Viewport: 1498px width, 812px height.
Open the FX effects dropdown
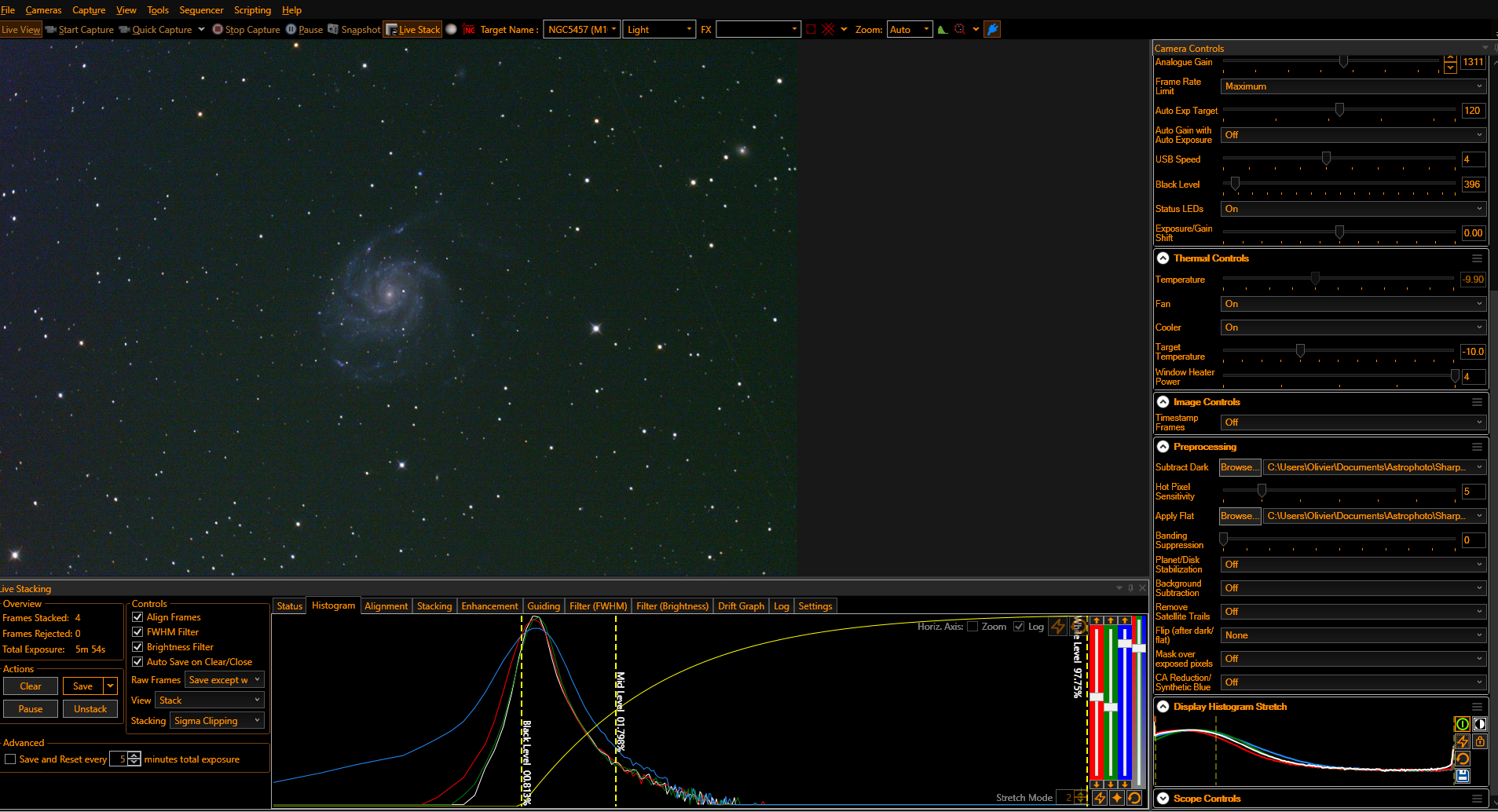coord(758,30)
